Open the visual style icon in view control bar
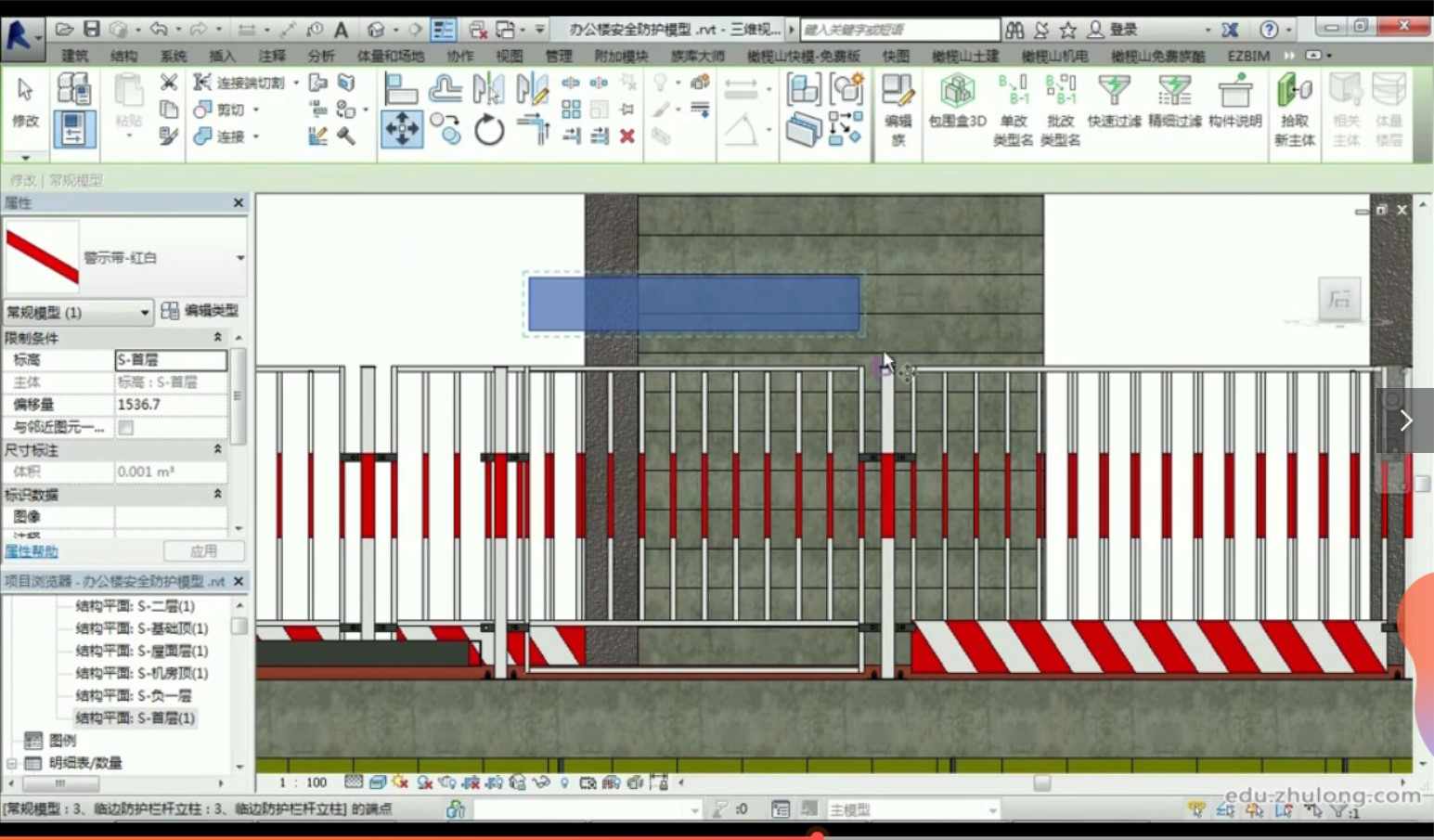 (378, 782)
